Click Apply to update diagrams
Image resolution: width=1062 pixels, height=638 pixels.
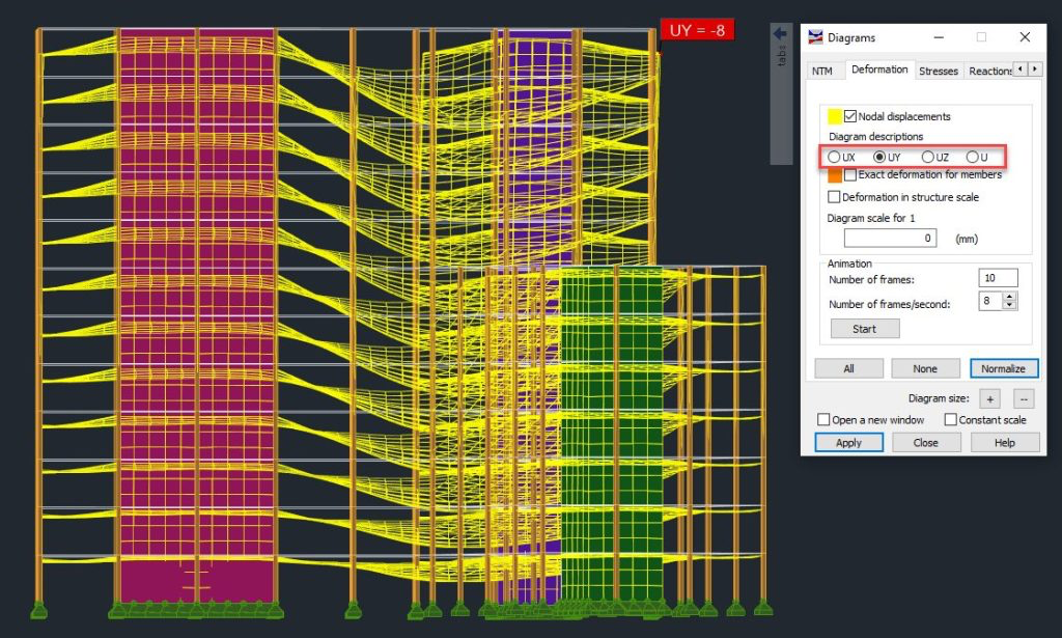[x=848, y=442]
